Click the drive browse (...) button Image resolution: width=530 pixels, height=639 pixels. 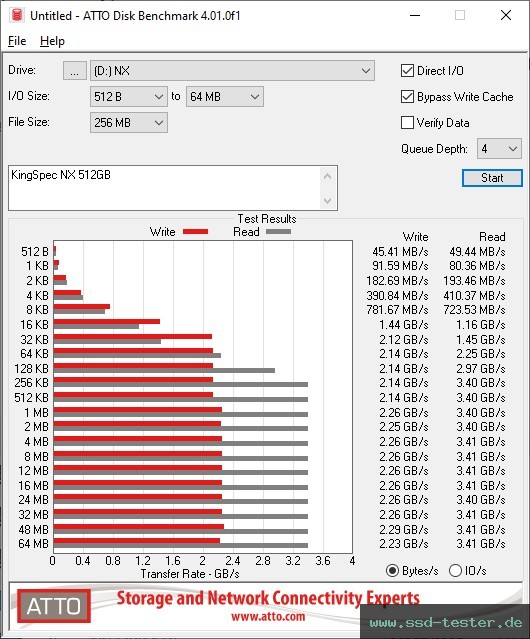click(x=75, y=71)
